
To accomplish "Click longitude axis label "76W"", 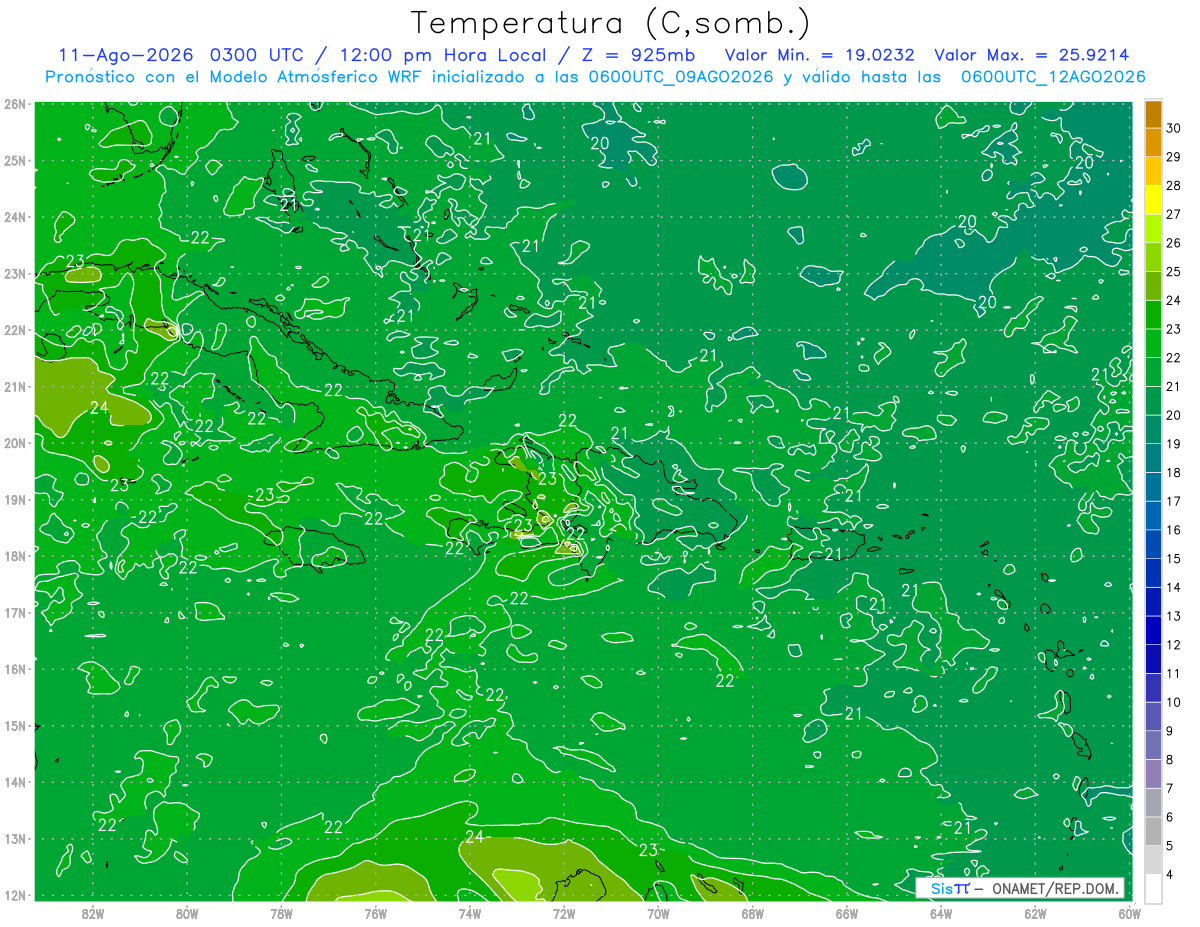I will [x=375, y=913].
